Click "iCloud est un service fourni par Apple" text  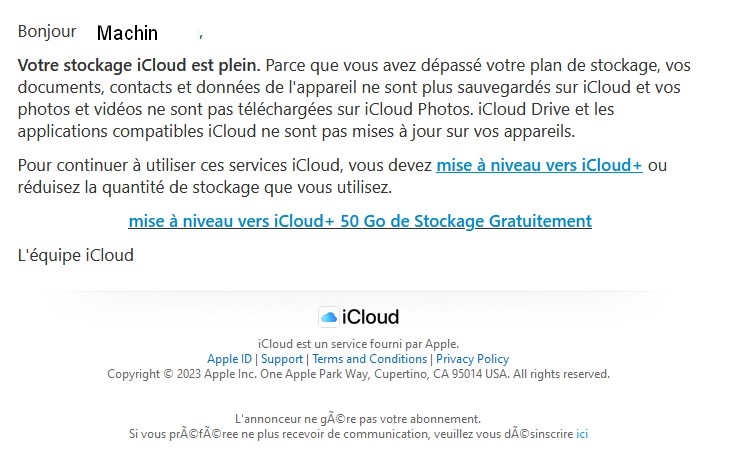tap(358, 344)
